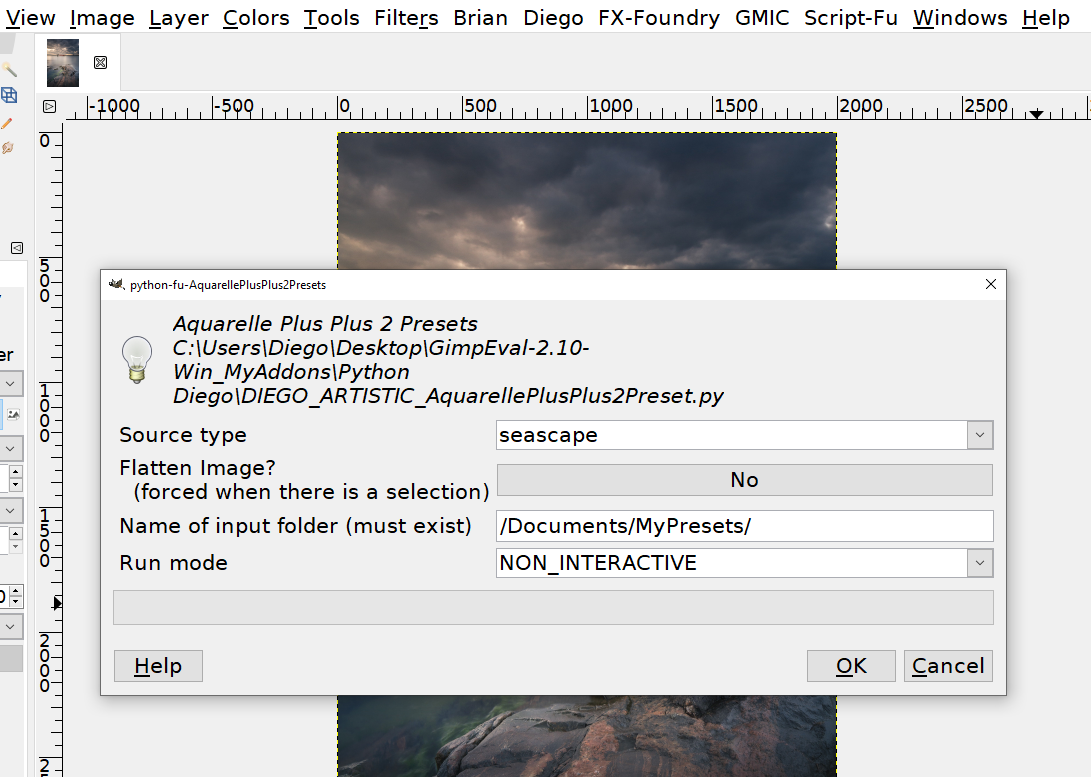Screen dimensions: 1091x777
Task: Open the Layer menu
Action: tap(179, 17)
